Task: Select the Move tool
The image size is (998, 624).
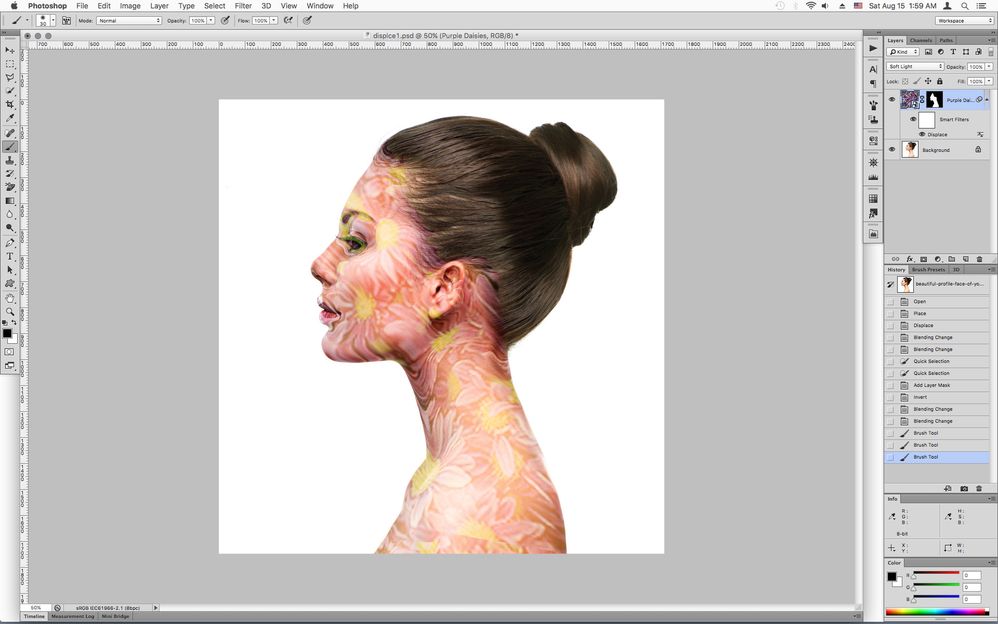Action: click(11, 49)
